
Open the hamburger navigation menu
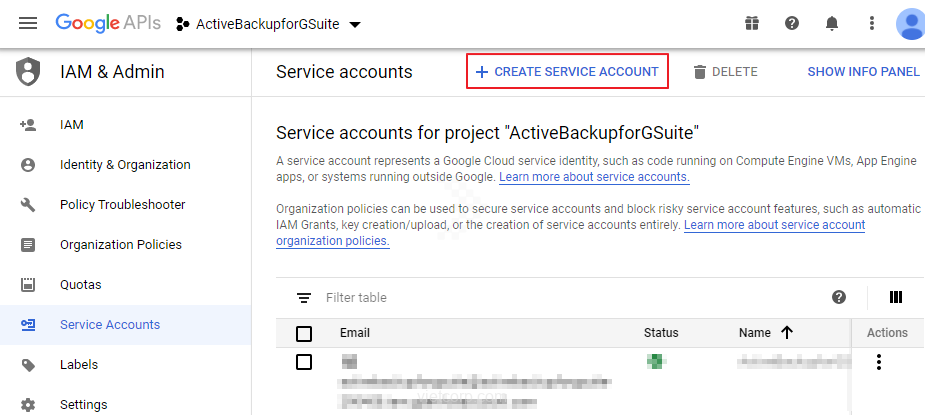[28, 23]
